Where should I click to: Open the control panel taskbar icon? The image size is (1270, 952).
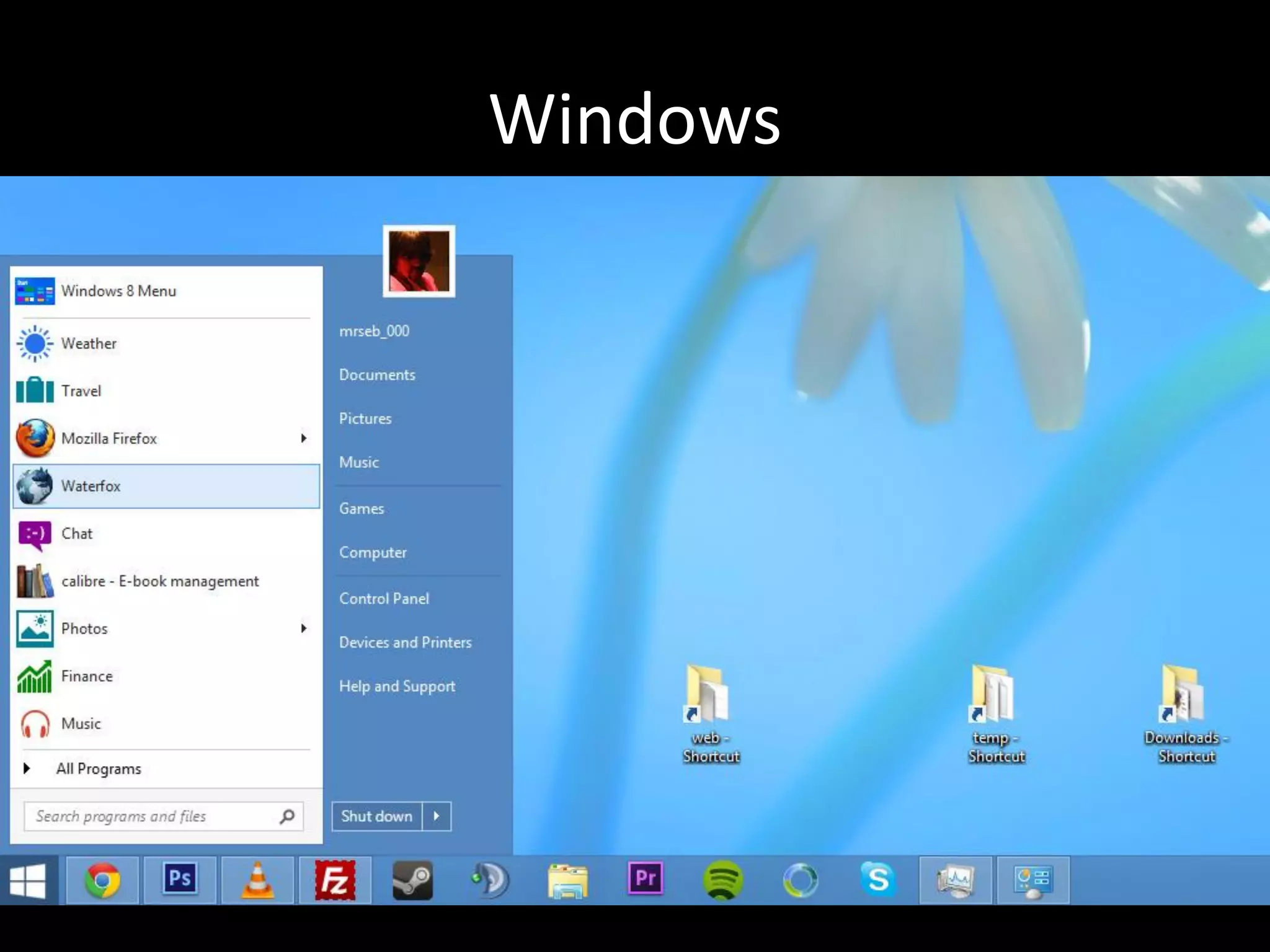pyautogui.click(x=1033, y=880)
